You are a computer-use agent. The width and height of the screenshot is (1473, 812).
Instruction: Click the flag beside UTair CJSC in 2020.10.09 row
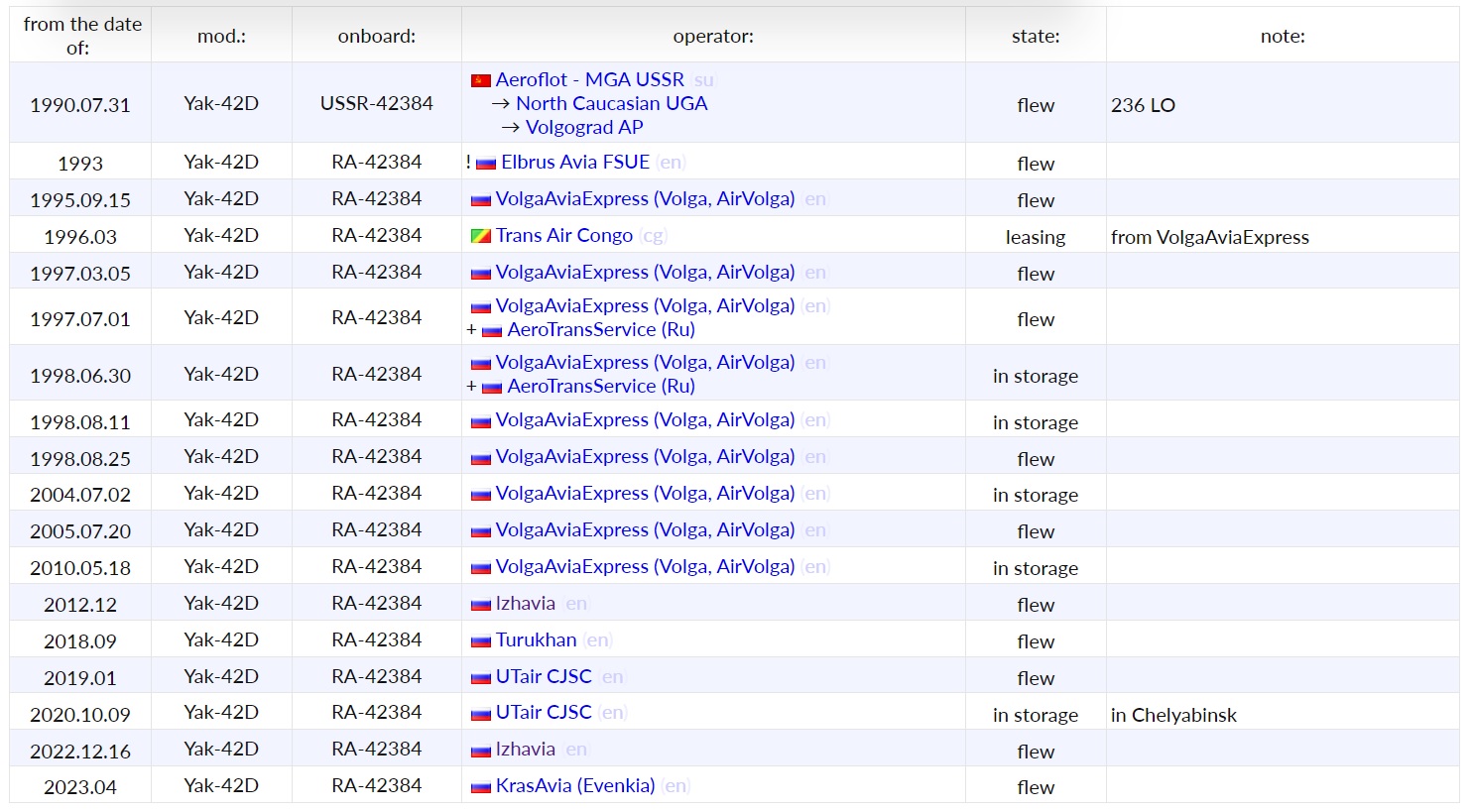481,713
